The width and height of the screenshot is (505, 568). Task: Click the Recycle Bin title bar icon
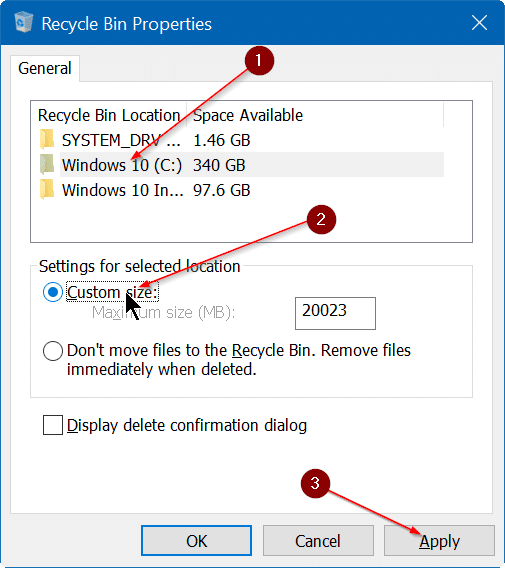24,22
